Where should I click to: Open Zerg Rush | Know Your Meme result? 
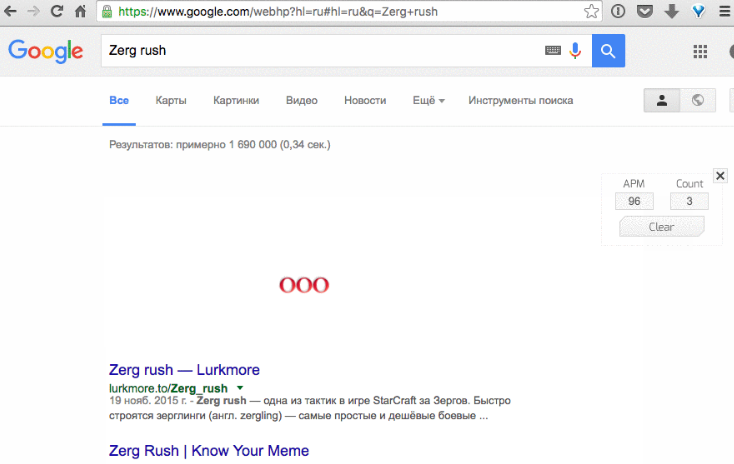(x=209, y=450)
